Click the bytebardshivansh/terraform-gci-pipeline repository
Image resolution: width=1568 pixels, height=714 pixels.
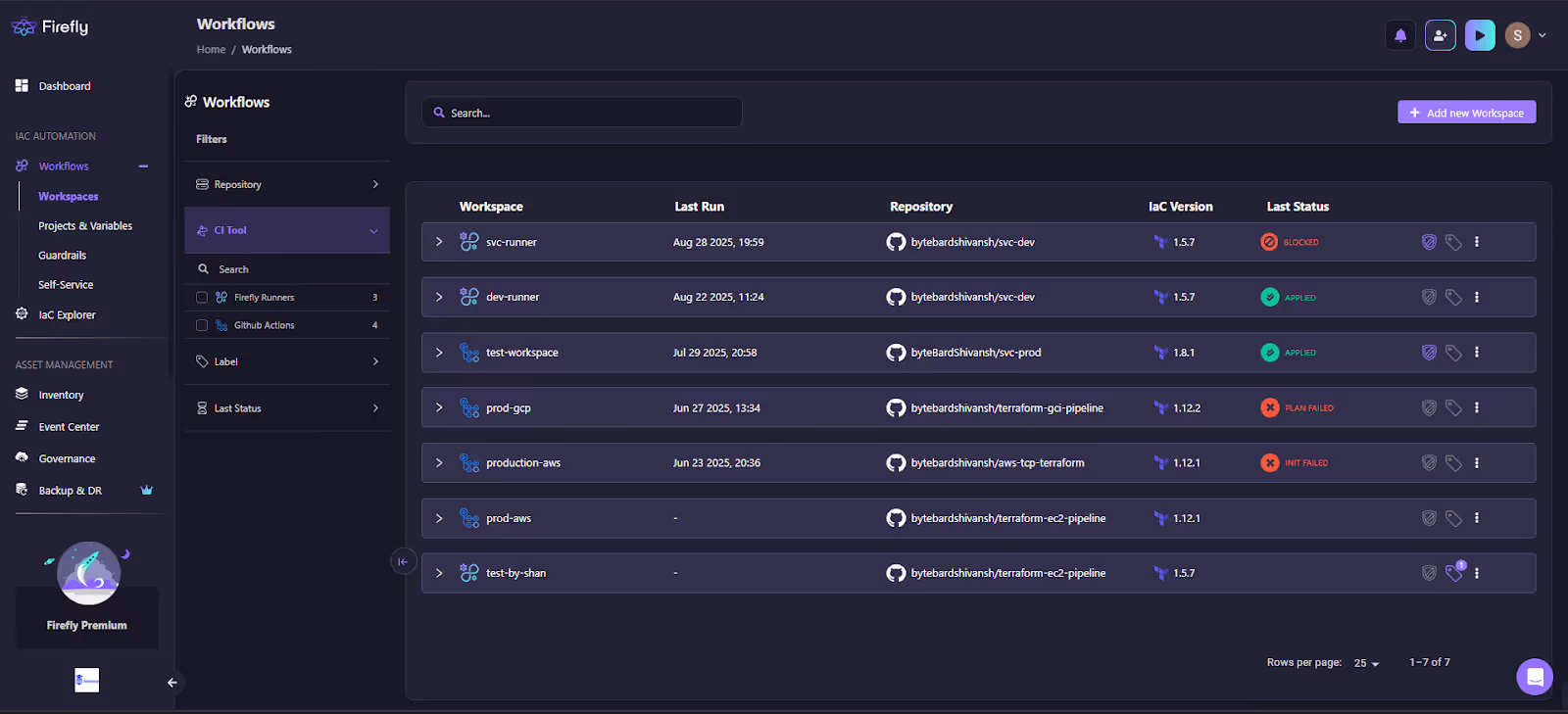(1006, 408)
